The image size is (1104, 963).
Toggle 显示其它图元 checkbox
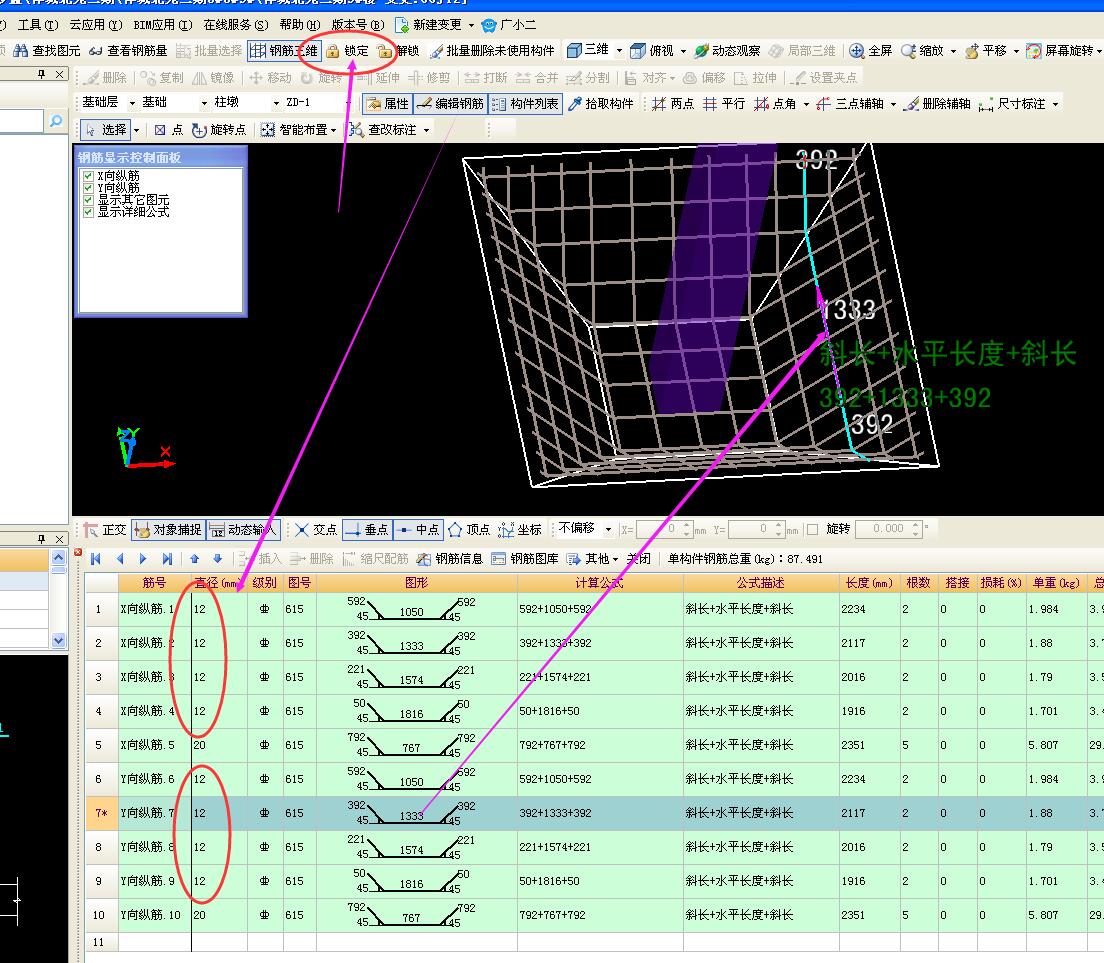pos(89,199)
